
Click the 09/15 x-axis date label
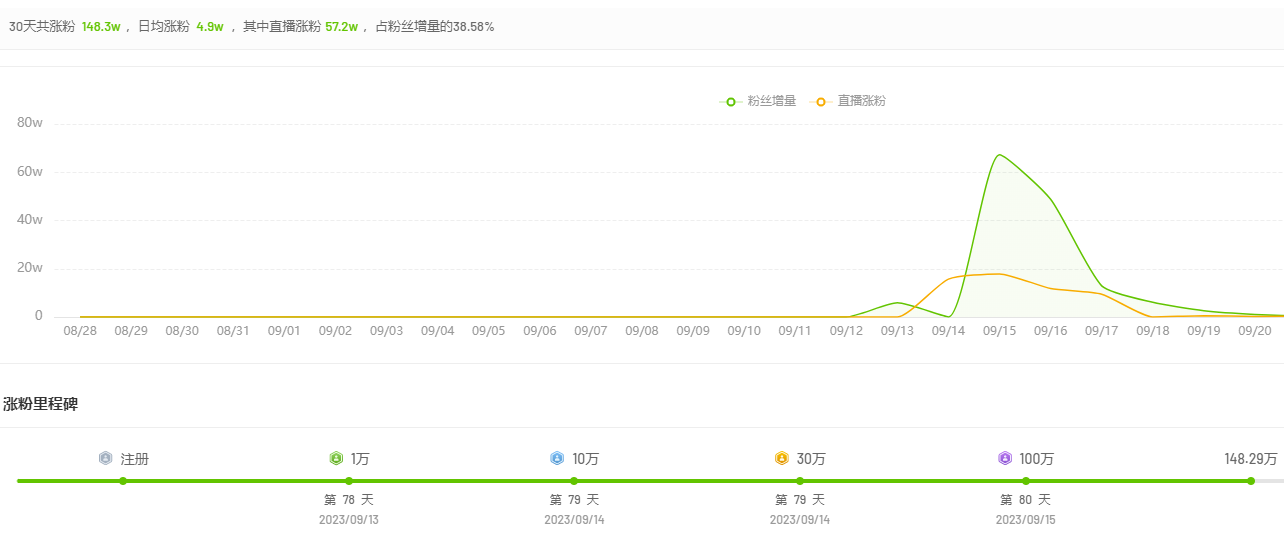(x=999, y=330)
